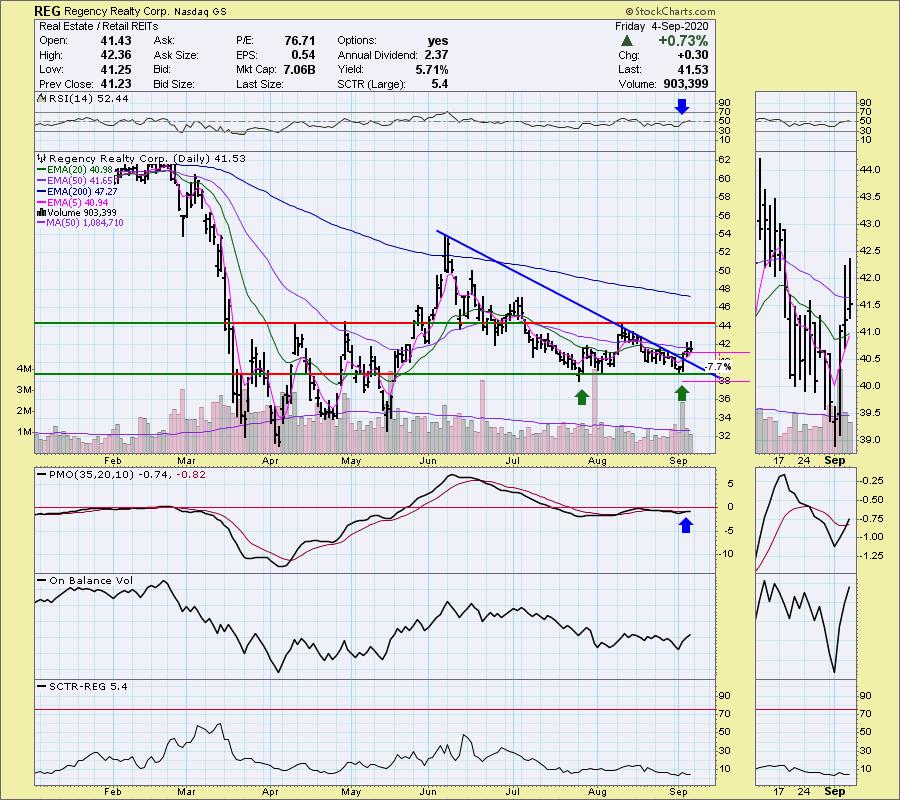900x800 pixels.
Task: Click the SCTR-REG 5.4 panel label
Action: tap(76, 686)
